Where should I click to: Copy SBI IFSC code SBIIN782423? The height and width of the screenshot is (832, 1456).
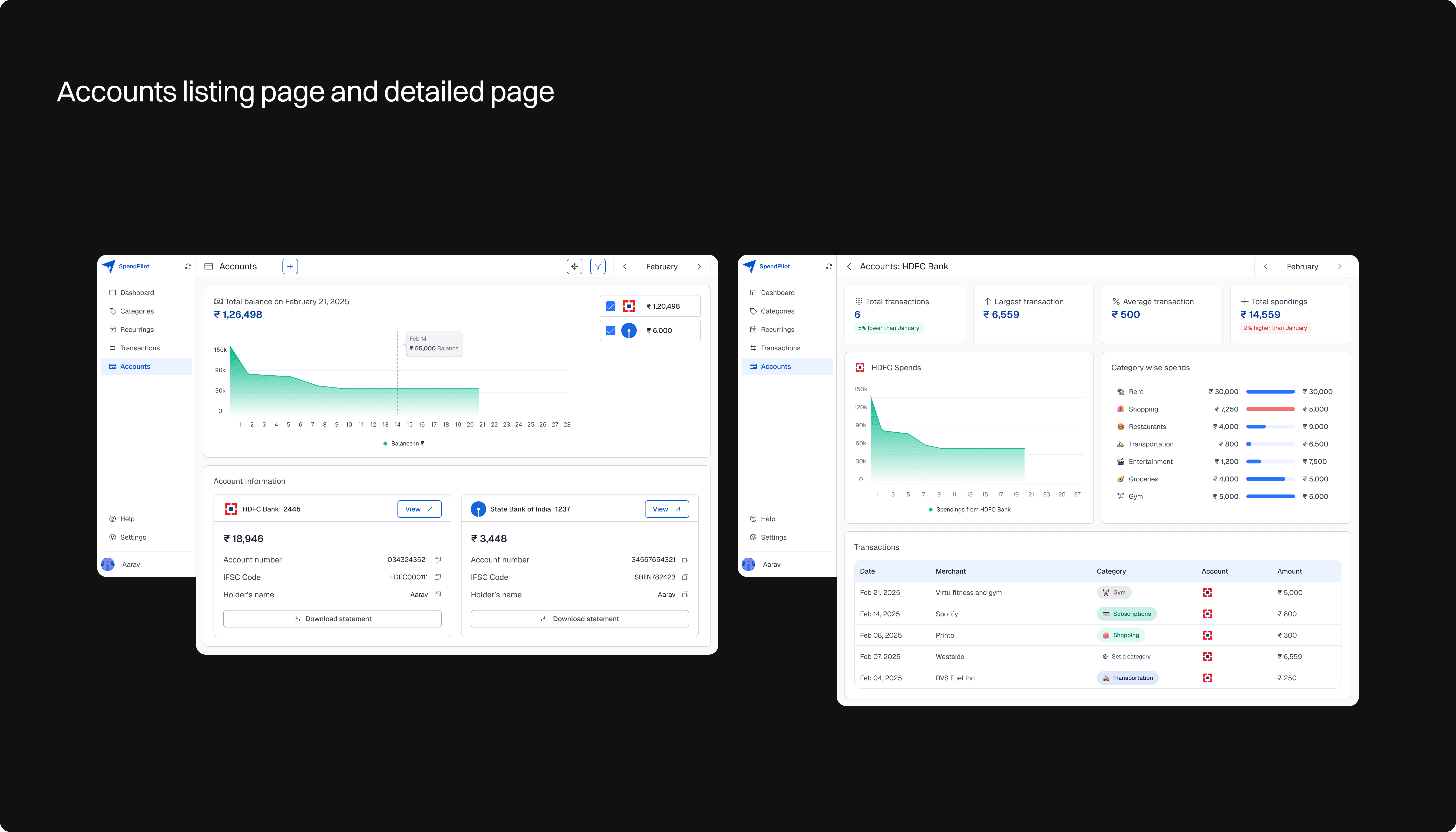tap(685, 577)
